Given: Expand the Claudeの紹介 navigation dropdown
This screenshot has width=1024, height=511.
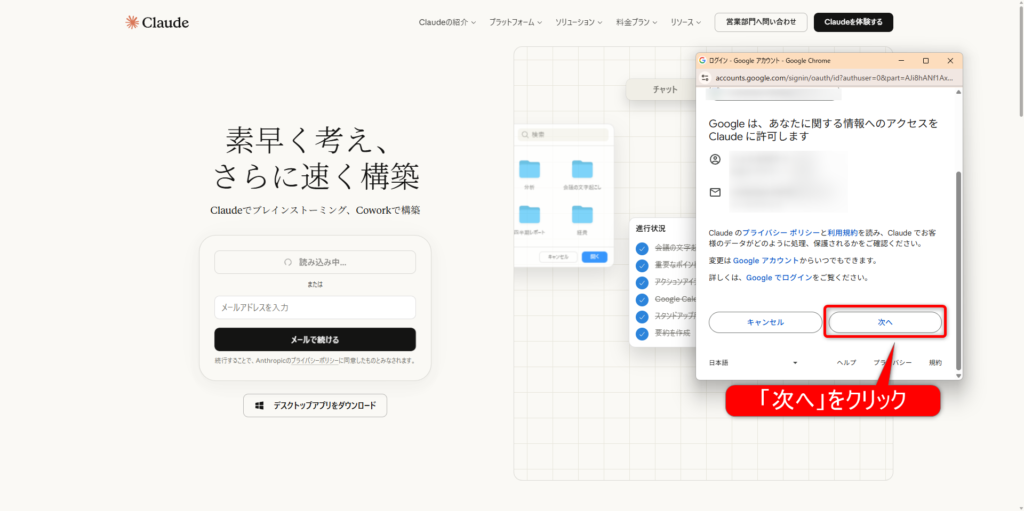Looking at the screenshot, I should [x=446, y=22].
